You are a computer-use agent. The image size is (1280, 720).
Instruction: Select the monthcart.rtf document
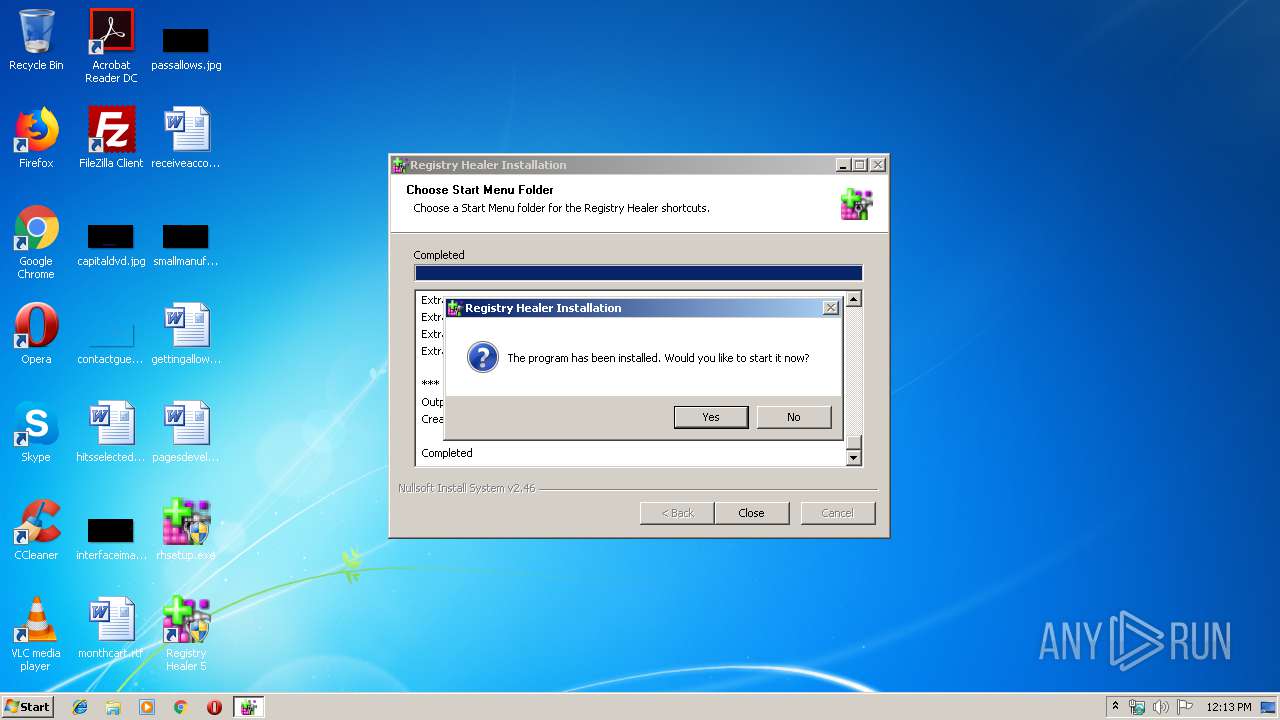point(111,628)
